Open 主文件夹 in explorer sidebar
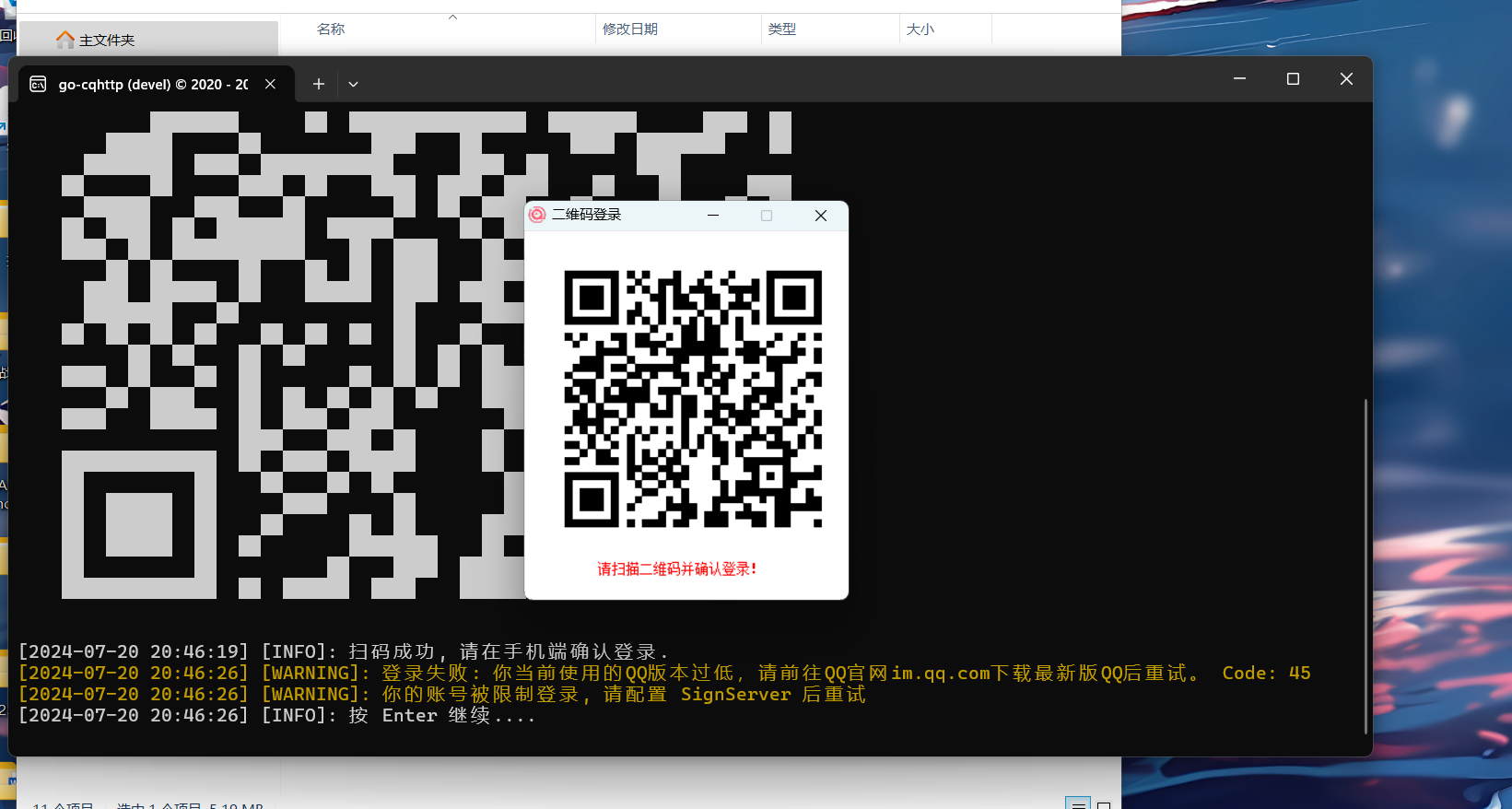Image resolution: width=1512 pixels, height=809 pixels. coord(147,40)
